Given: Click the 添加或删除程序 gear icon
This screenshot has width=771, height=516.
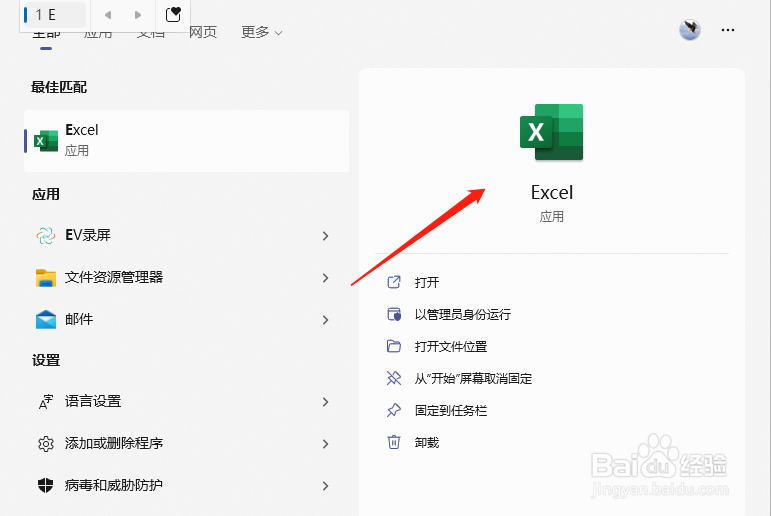Looking at the screenshot, I should click(x=46, y=444).
